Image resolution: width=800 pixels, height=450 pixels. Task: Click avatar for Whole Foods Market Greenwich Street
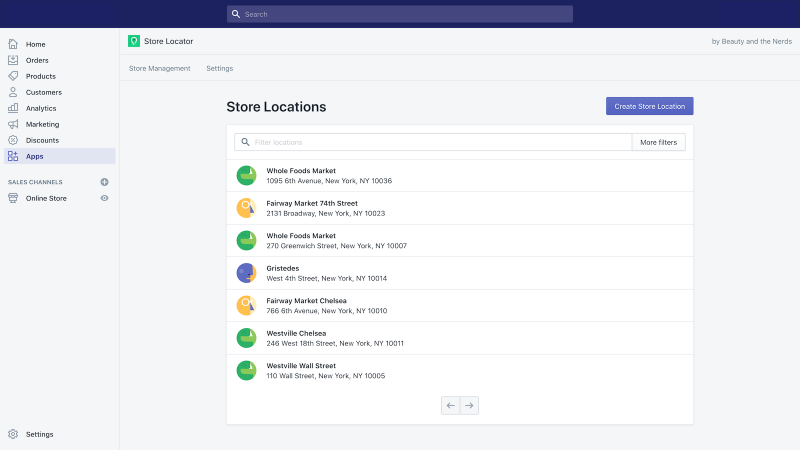point(246,240)
